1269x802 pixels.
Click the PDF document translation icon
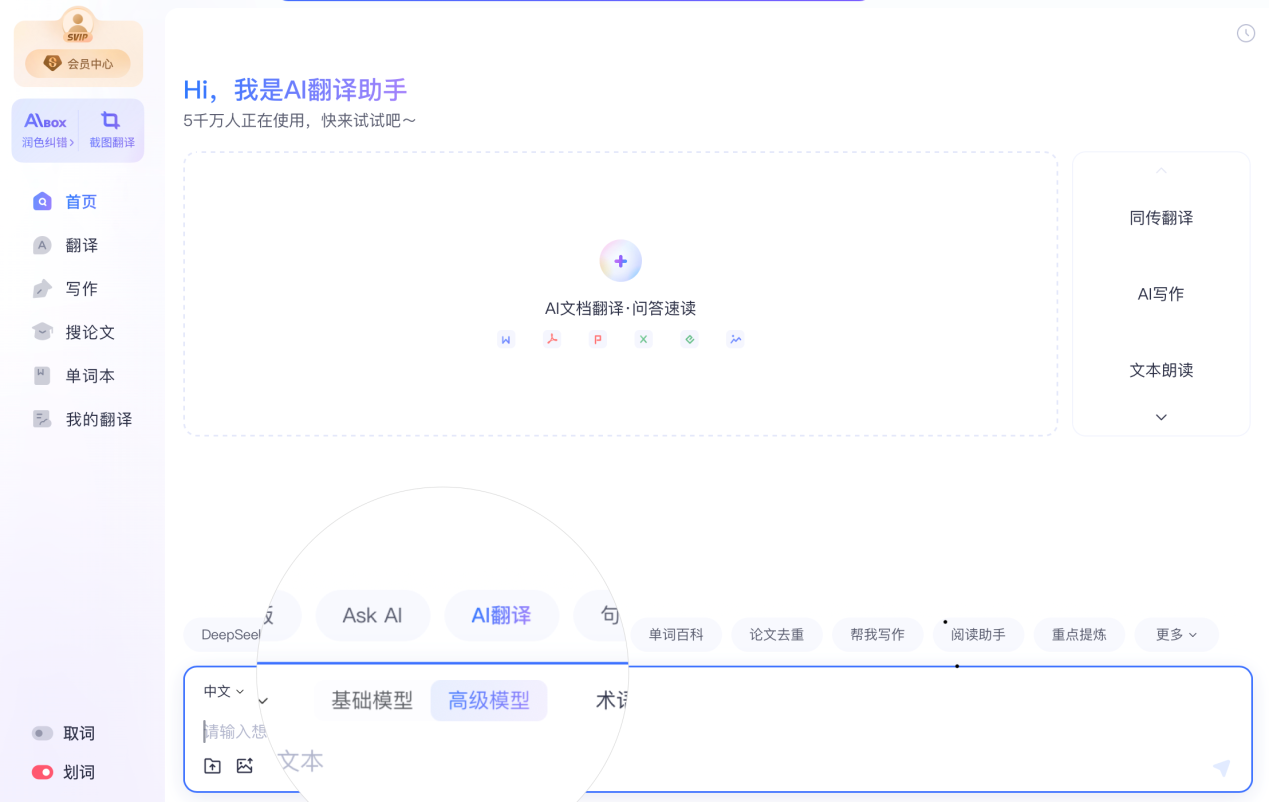point(552,339)
